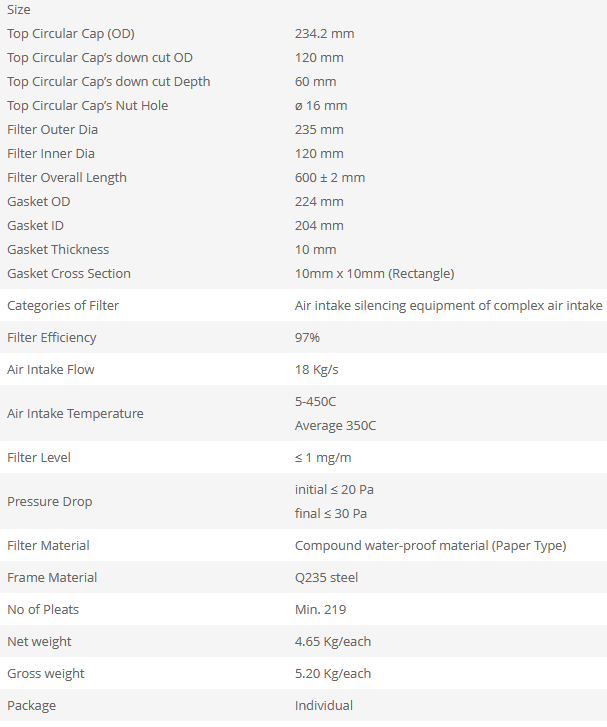This screenshot has width=607, height=727.
Task: Select the 'Top Circular Cap (OD)' label
Action: pyautogui.click(x=71, y=34)
